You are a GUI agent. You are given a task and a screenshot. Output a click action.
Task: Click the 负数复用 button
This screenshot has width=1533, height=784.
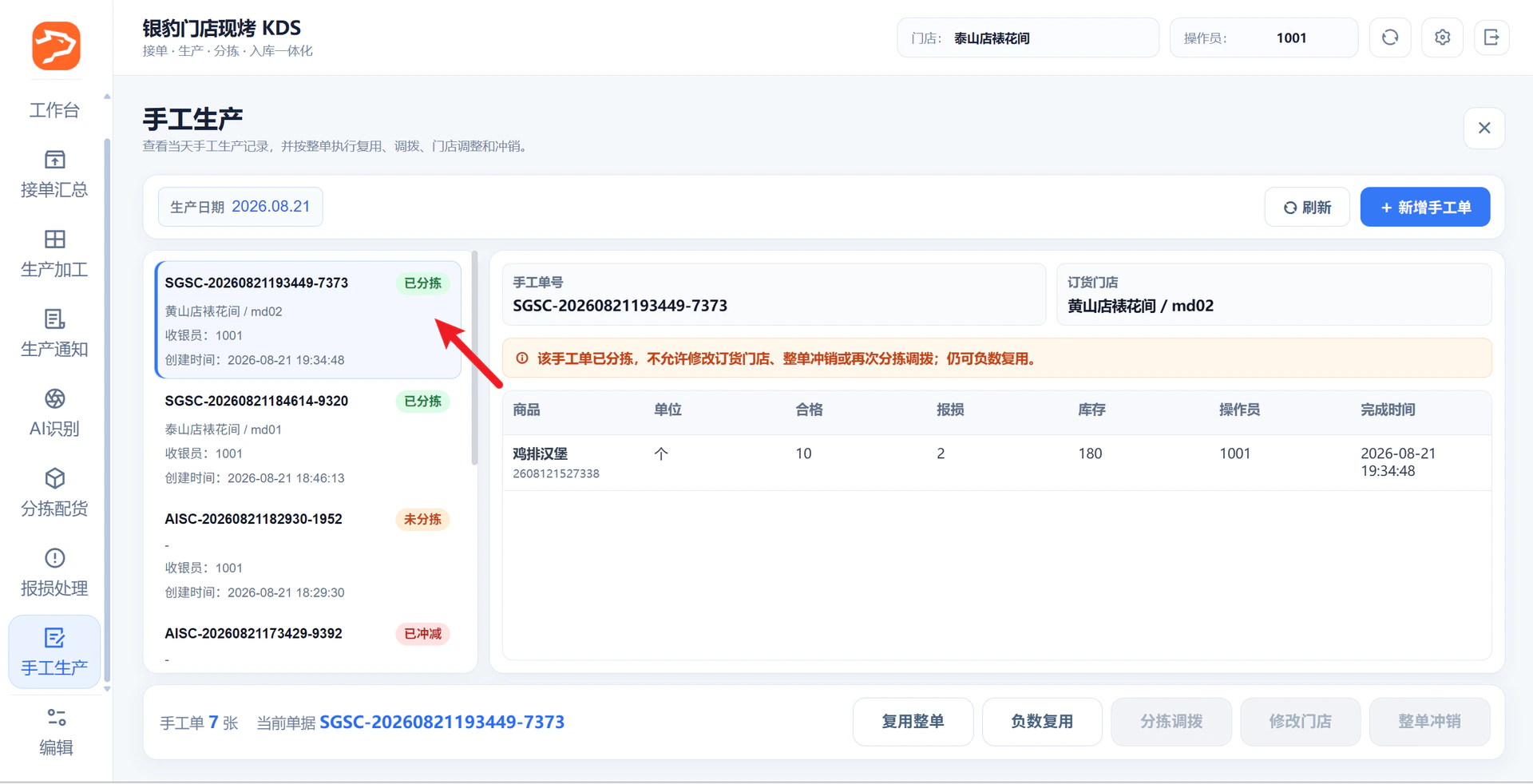point(1042,722)
